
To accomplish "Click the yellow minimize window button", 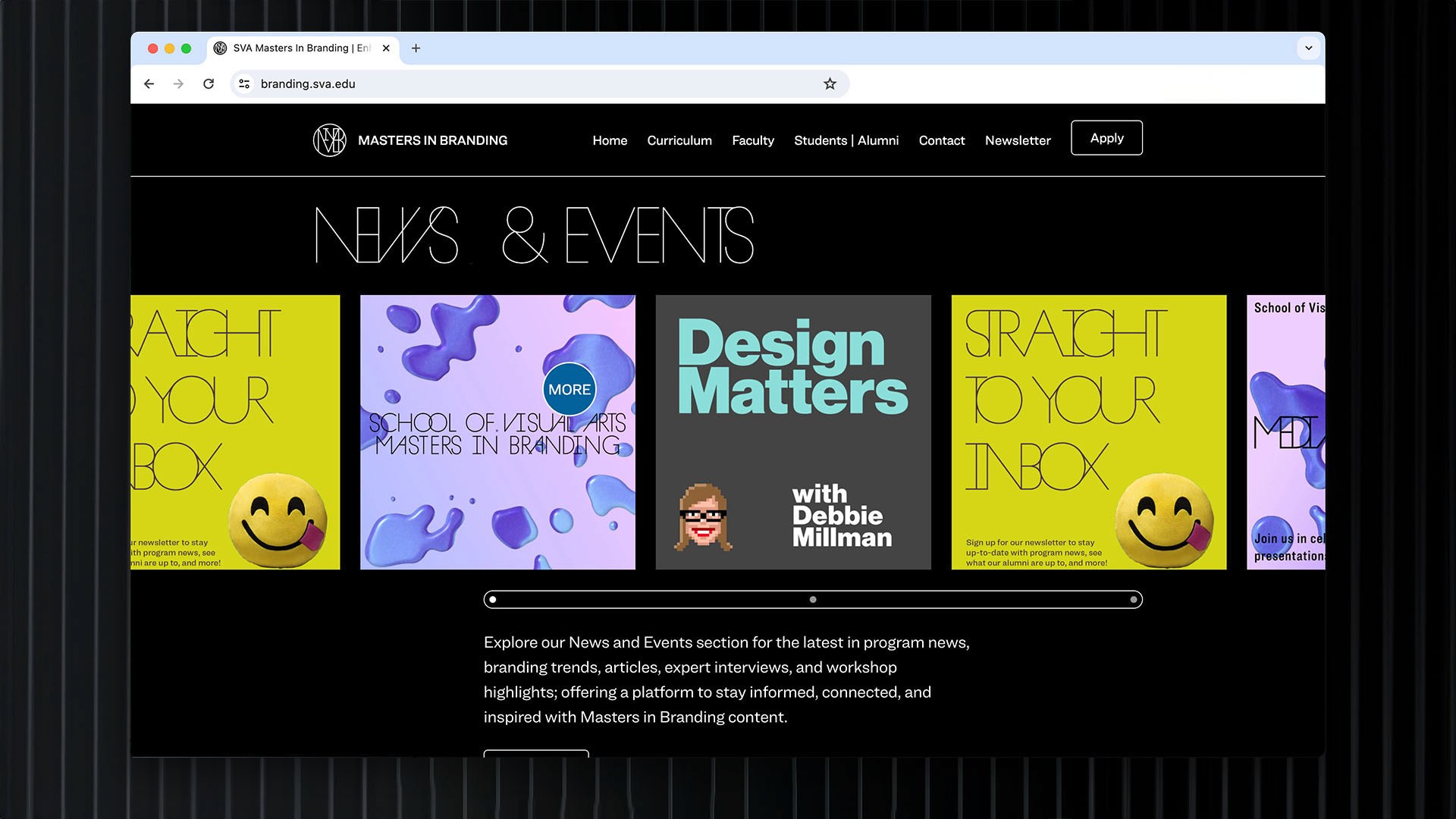I will (169, 49).
